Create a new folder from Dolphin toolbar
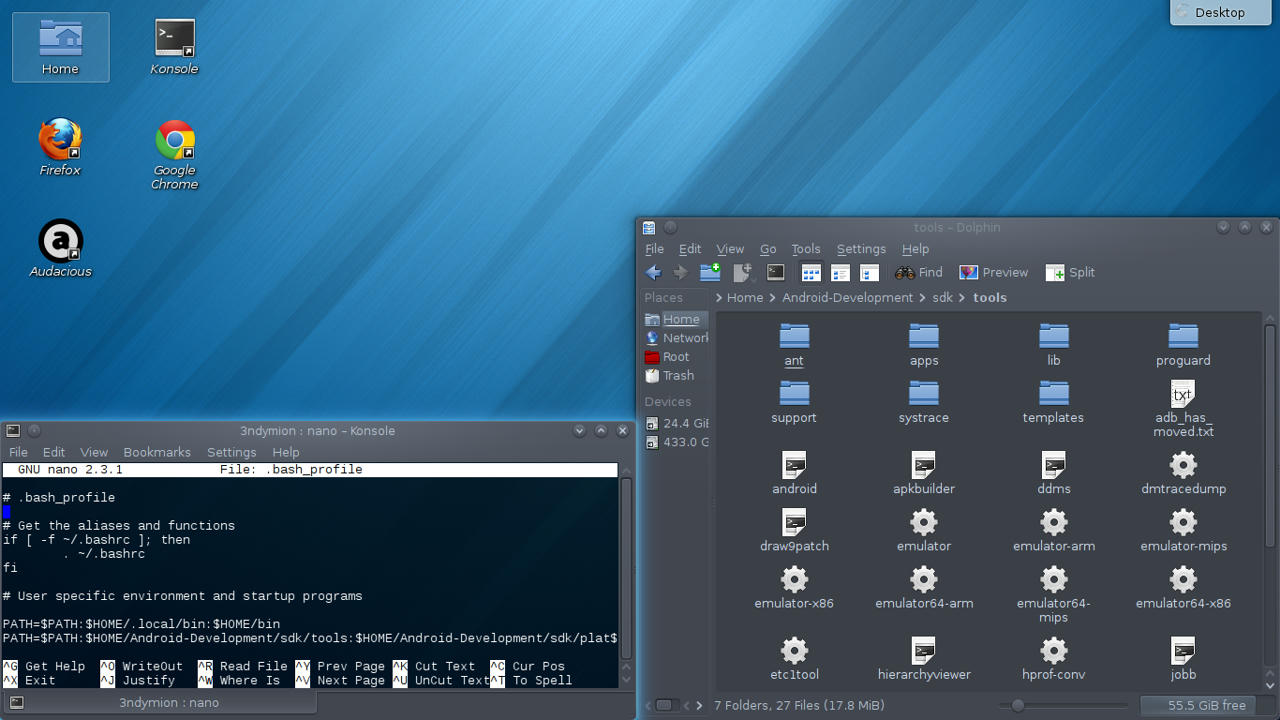1280x720 pixels. [710, 272]
